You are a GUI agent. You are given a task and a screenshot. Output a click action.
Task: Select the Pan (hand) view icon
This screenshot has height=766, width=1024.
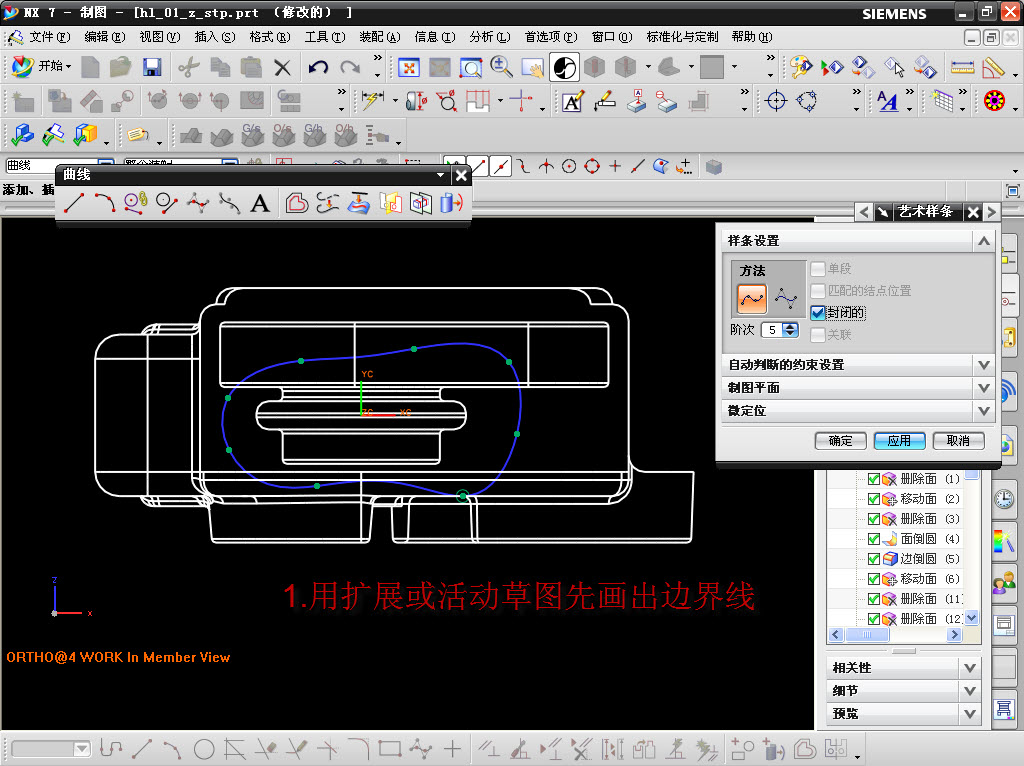[x=533, y=67]
